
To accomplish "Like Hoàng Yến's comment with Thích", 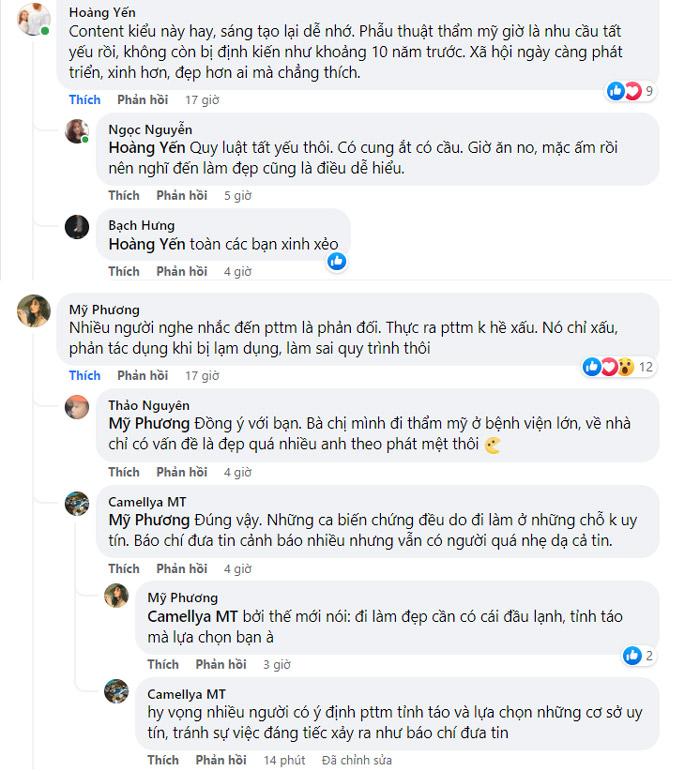I will [x=85, y=100].
